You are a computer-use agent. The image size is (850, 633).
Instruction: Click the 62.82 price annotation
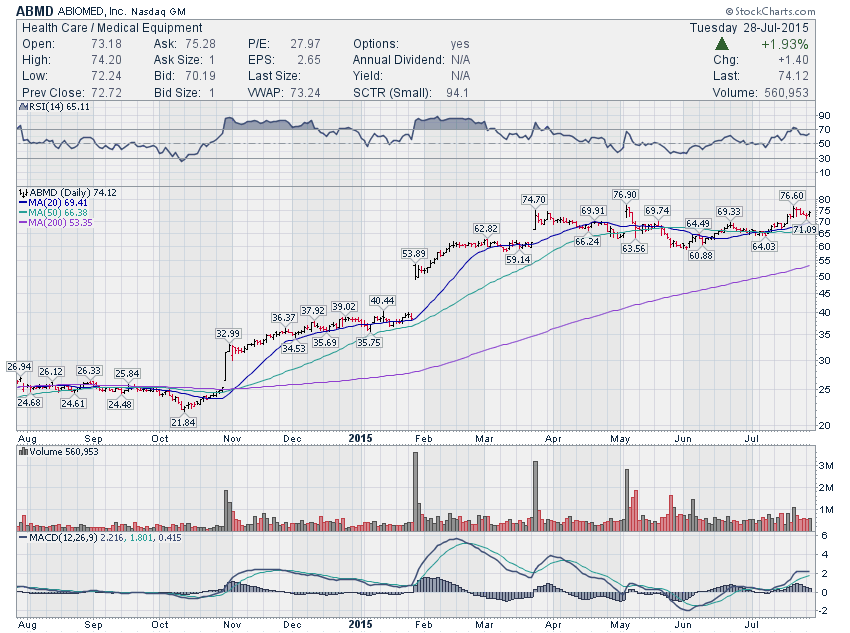pos(486,229)
